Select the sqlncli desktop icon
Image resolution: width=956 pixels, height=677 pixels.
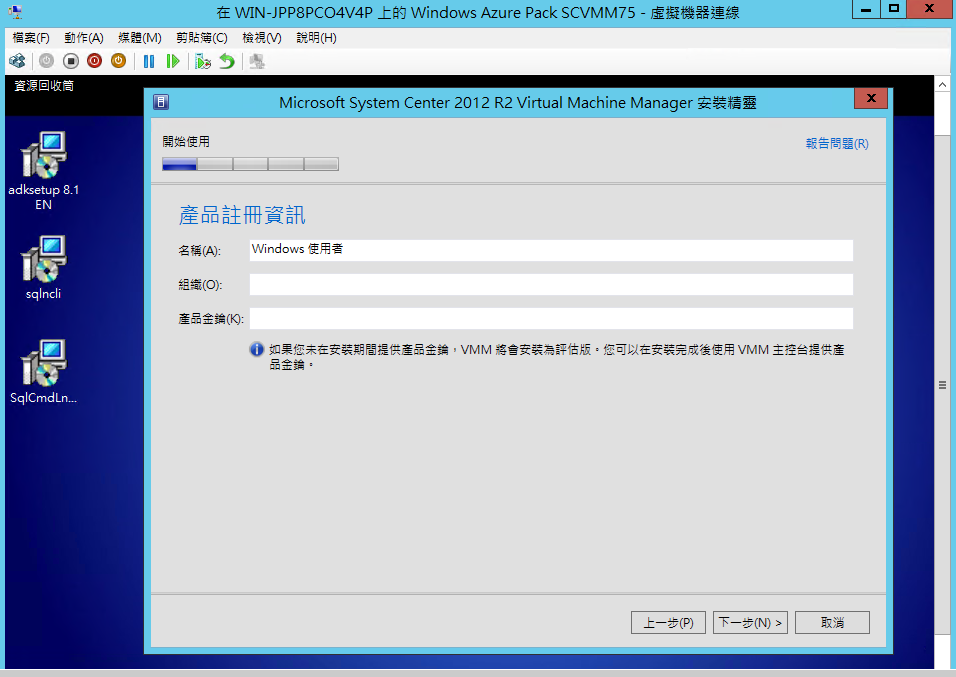(43, 268)
